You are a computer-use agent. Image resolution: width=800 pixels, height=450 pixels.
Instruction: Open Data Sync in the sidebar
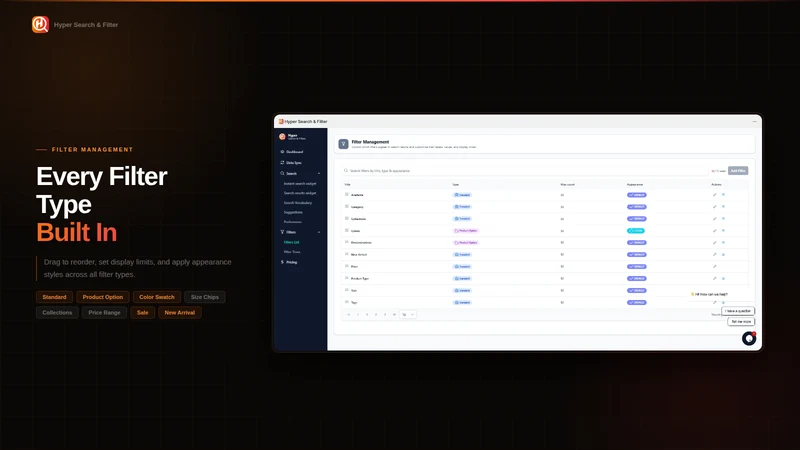pos(291,163)
